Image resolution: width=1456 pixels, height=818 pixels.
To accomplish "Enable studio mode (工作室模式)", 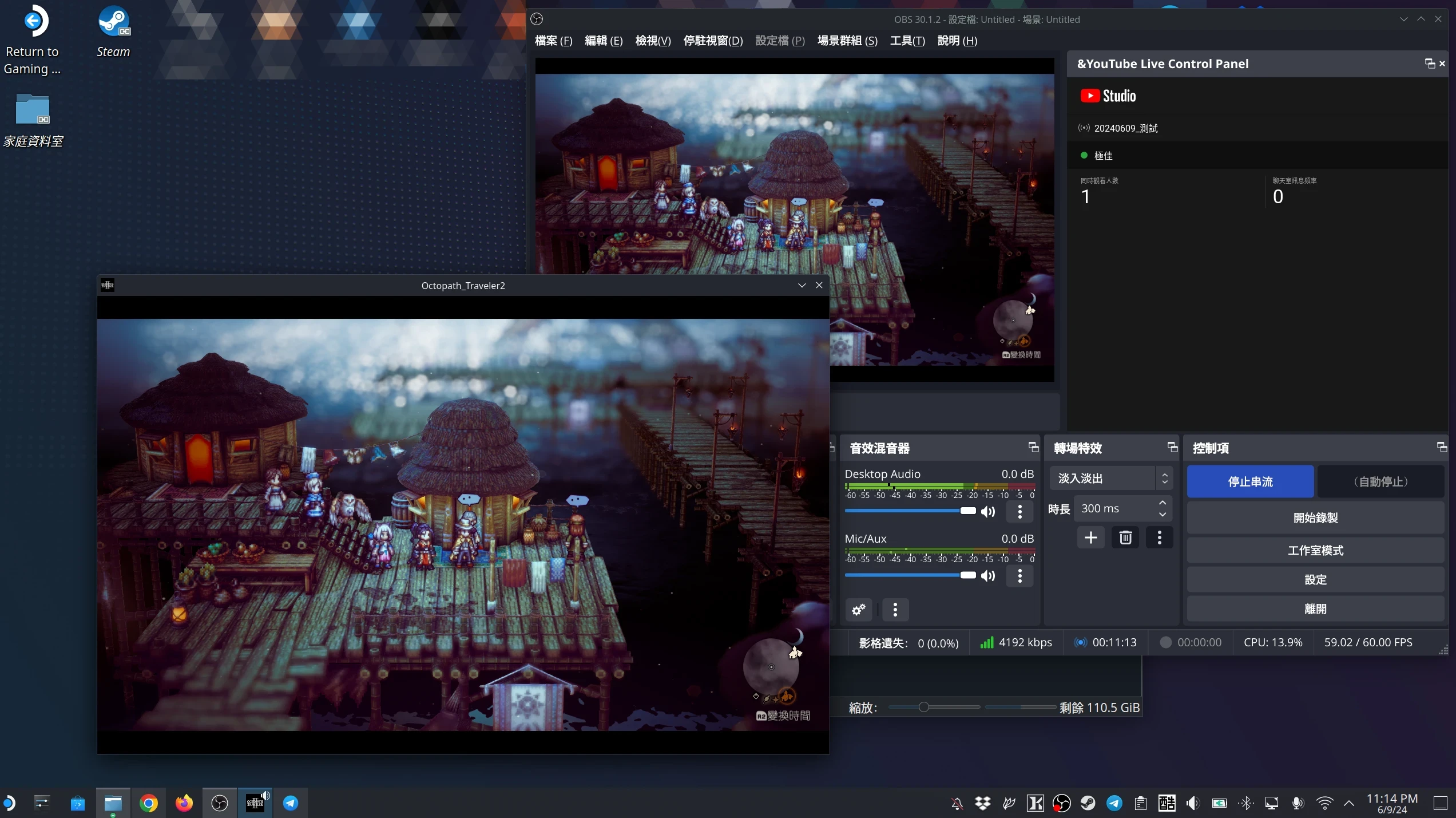I will click(1315, 550).
